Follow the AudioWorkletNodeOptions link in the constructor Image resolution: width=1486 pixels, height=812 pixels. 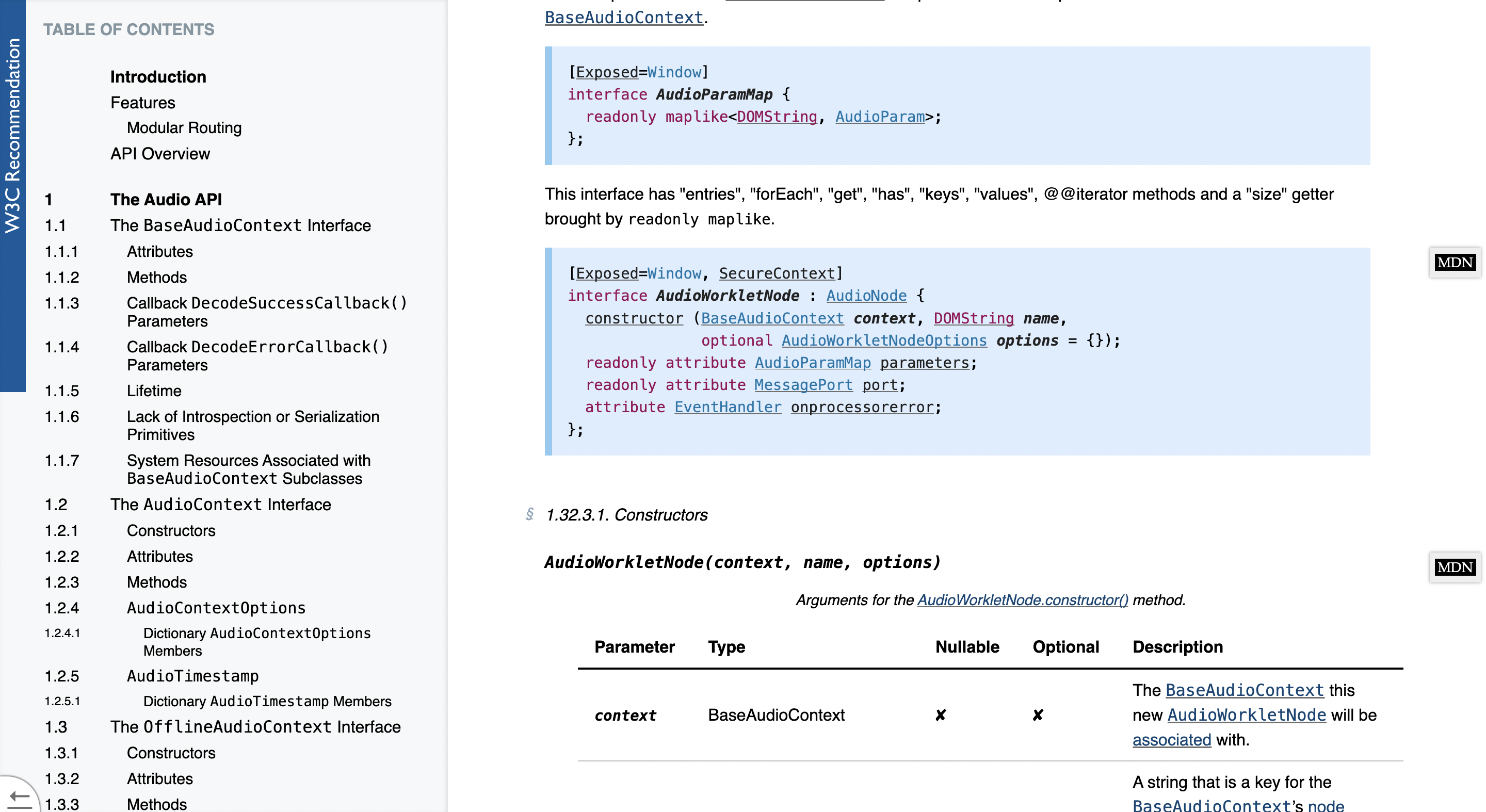coord(884,341)
